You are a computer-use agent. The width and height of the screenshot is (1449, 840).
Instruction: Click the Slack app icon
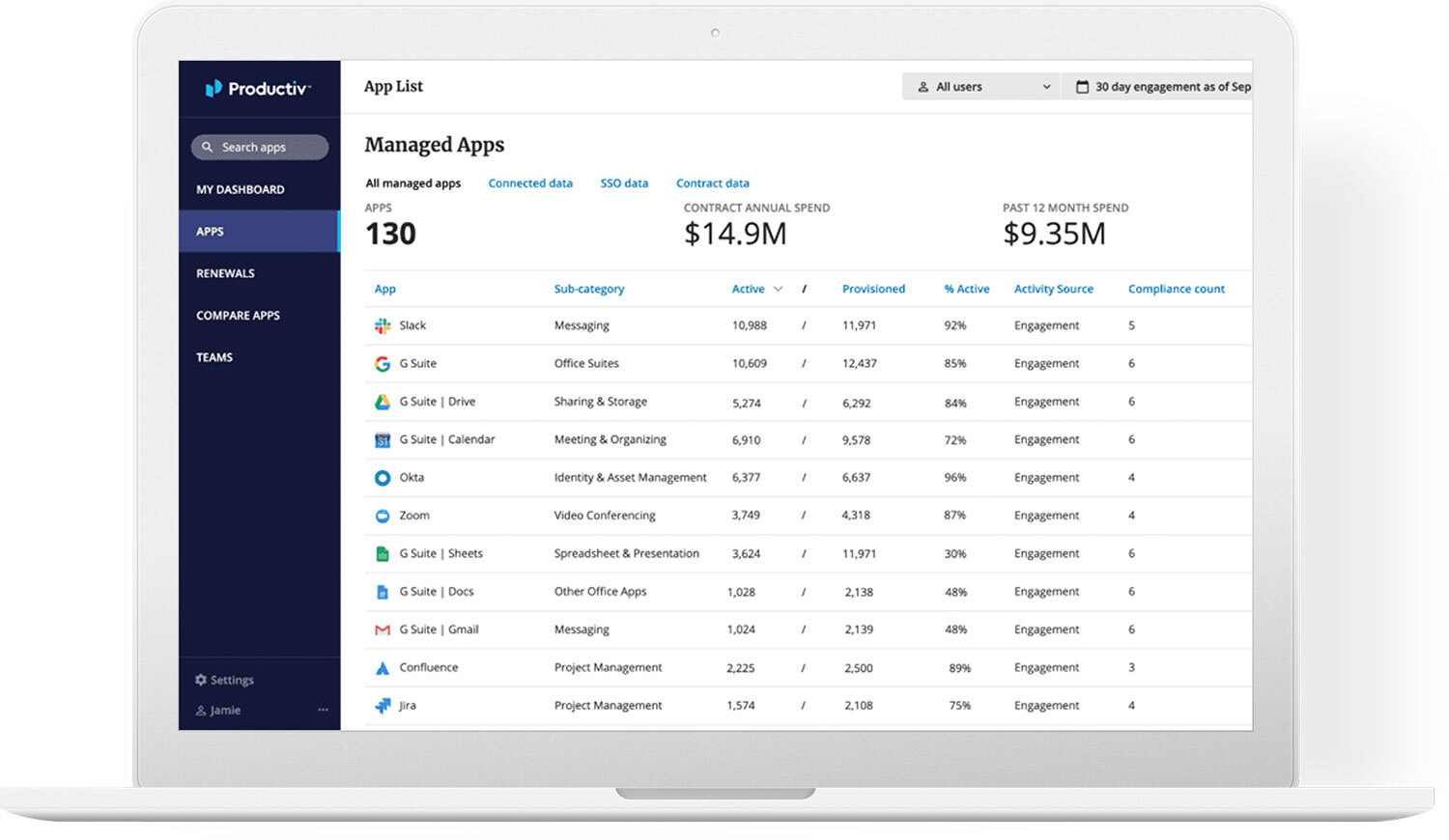click(383, 326)
